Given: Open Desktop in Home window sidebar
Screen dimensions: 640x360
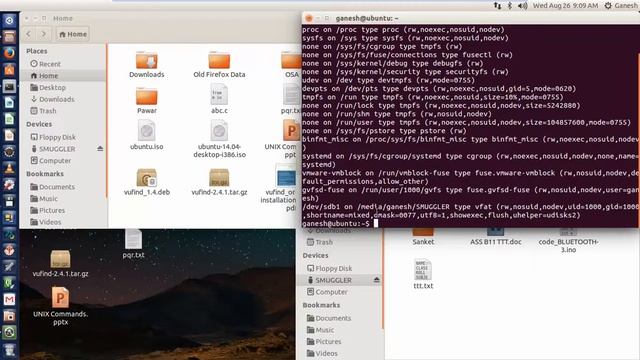Looking at the screenshot, I should [48, 87].
